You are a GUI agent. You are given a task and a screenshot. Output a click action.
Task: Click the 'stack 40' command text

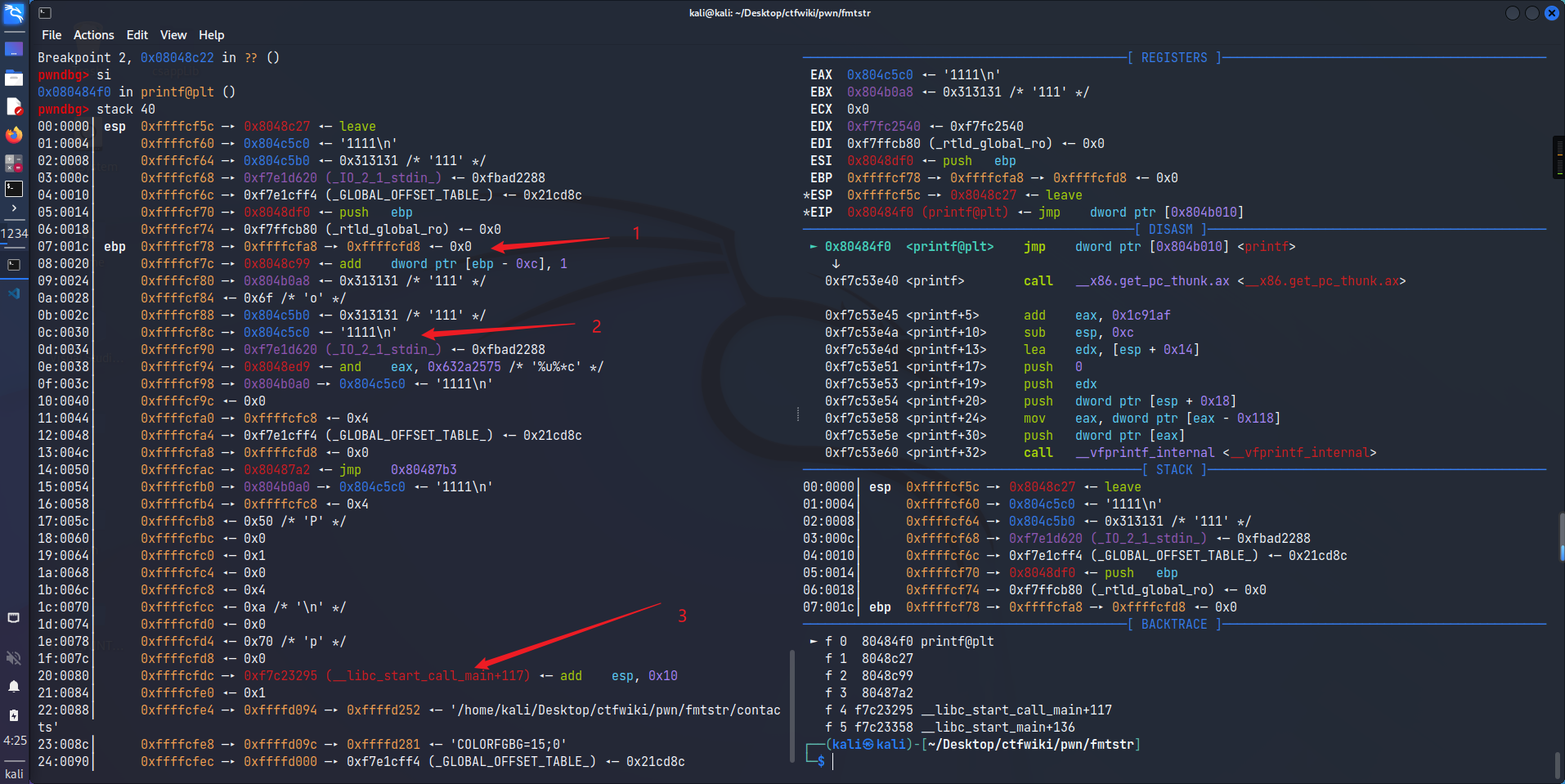[x=126, y=110]
